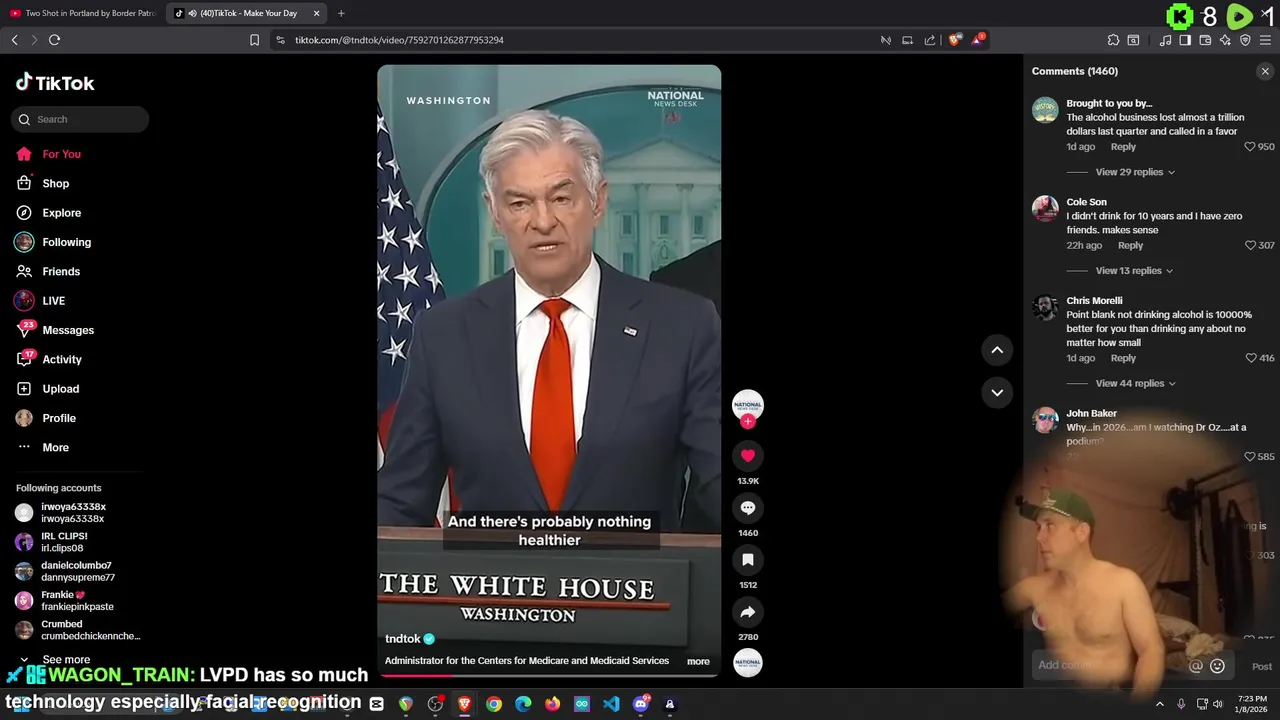Open the Shop page

(x=42, y=183)
